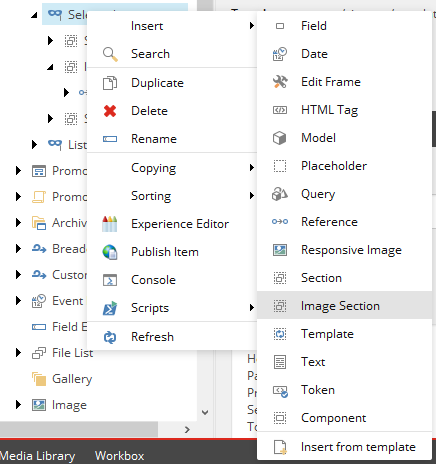This screenshot has width=436, height=464.
Task: Collapse the selected top tree node
Action: [x=34, y=15]
